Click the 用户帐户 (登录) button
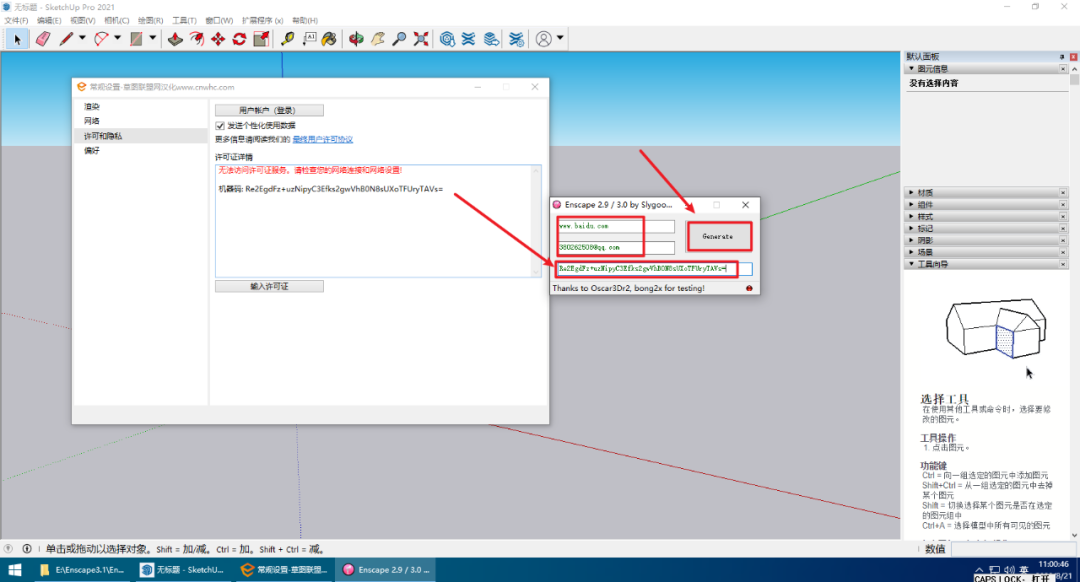The height and width of the screenshot is (582, 1080). (269, 110)
